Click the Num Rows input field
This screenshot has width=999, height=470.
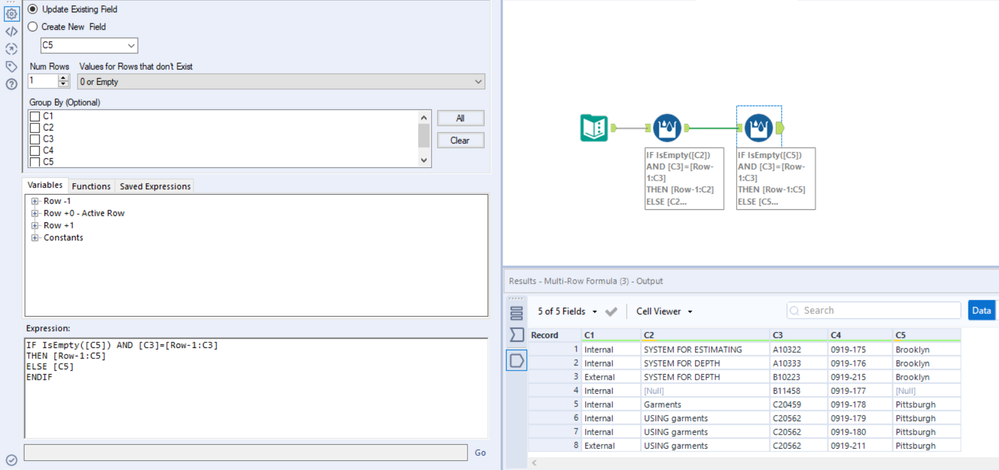pyautogui.click(x=43, y=82)
